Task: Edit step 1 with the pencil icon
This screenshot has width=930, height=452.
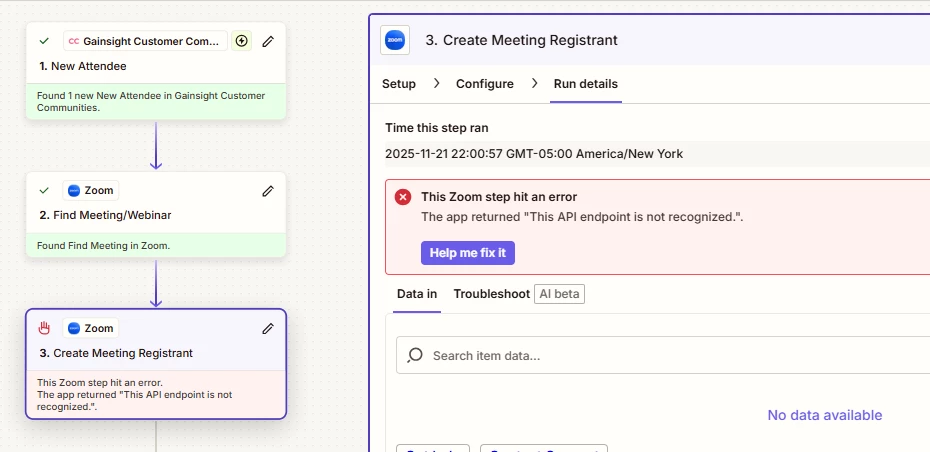Action: coord(268,41)
